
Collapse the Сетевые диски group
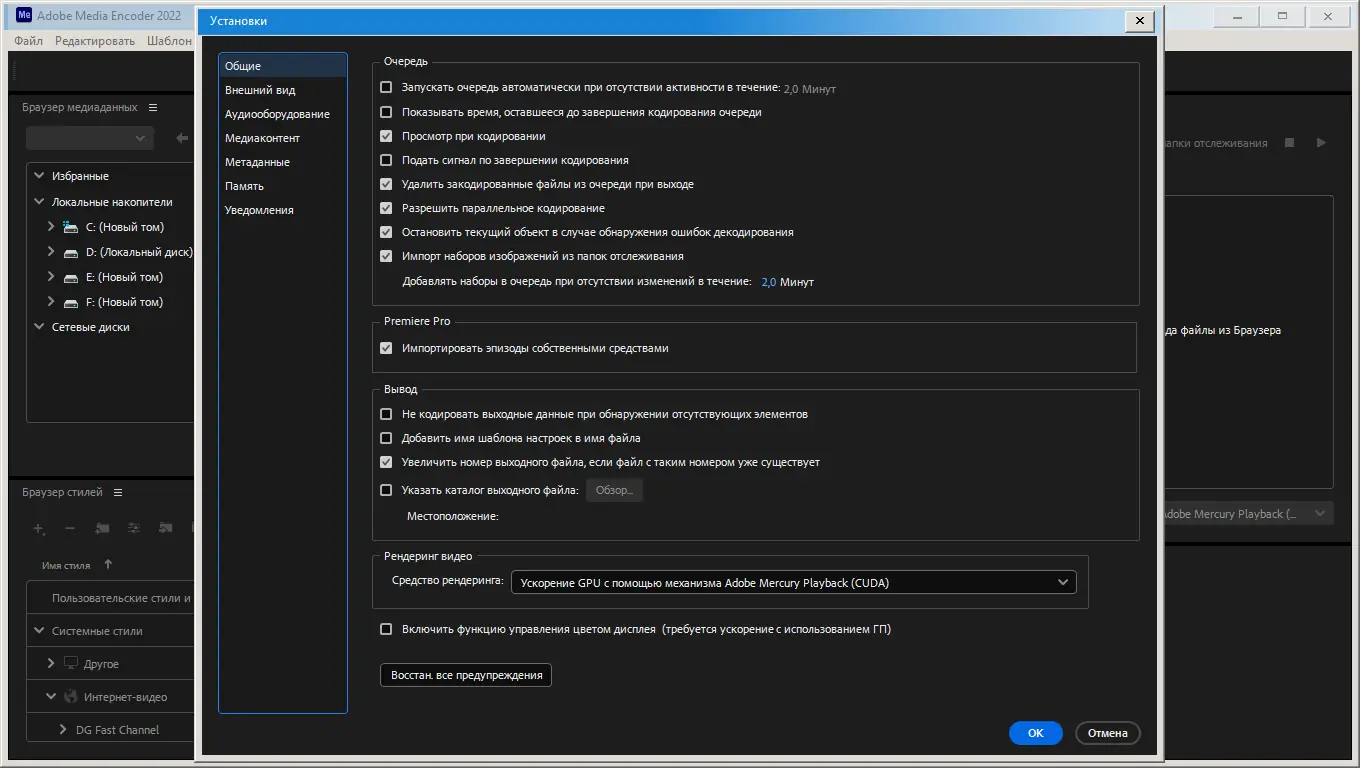40,326
